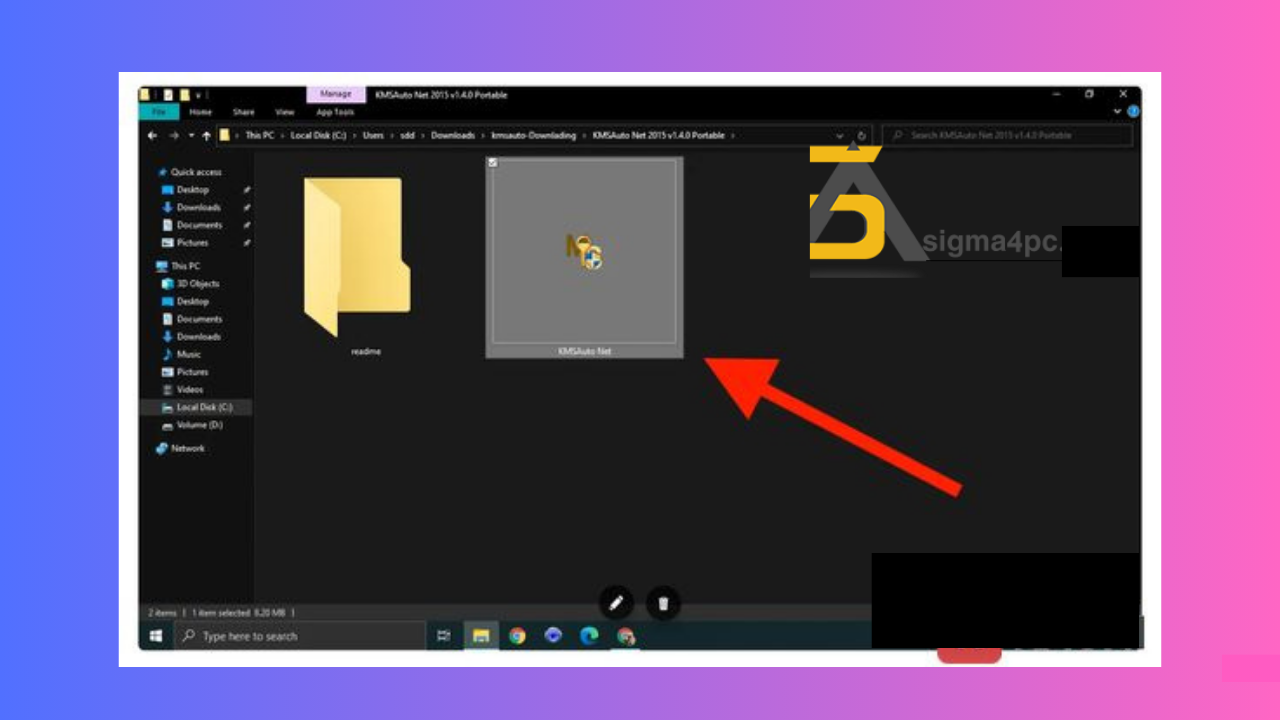Click Users in the address path
Image resolution: width=1280 pixels, height=720 pixels.
[x=373, y=135]
